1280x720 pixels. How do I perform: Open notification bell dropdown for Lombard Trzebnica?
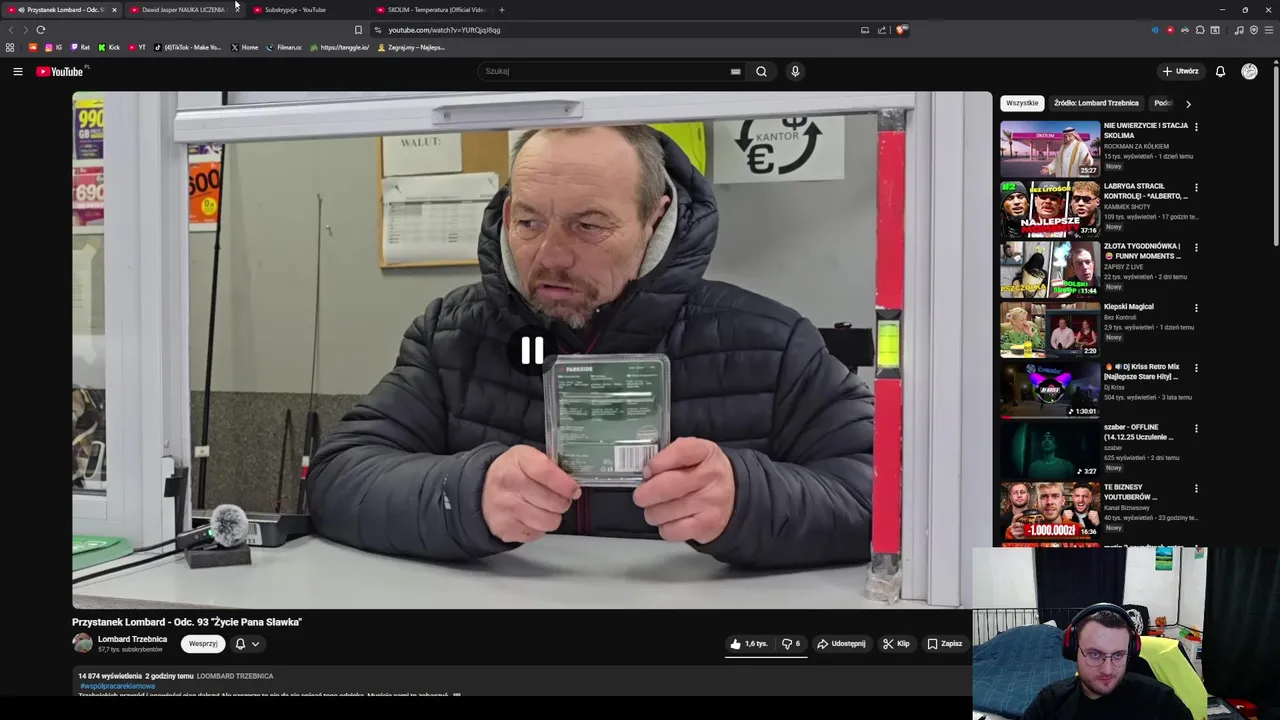coord(247,644)
